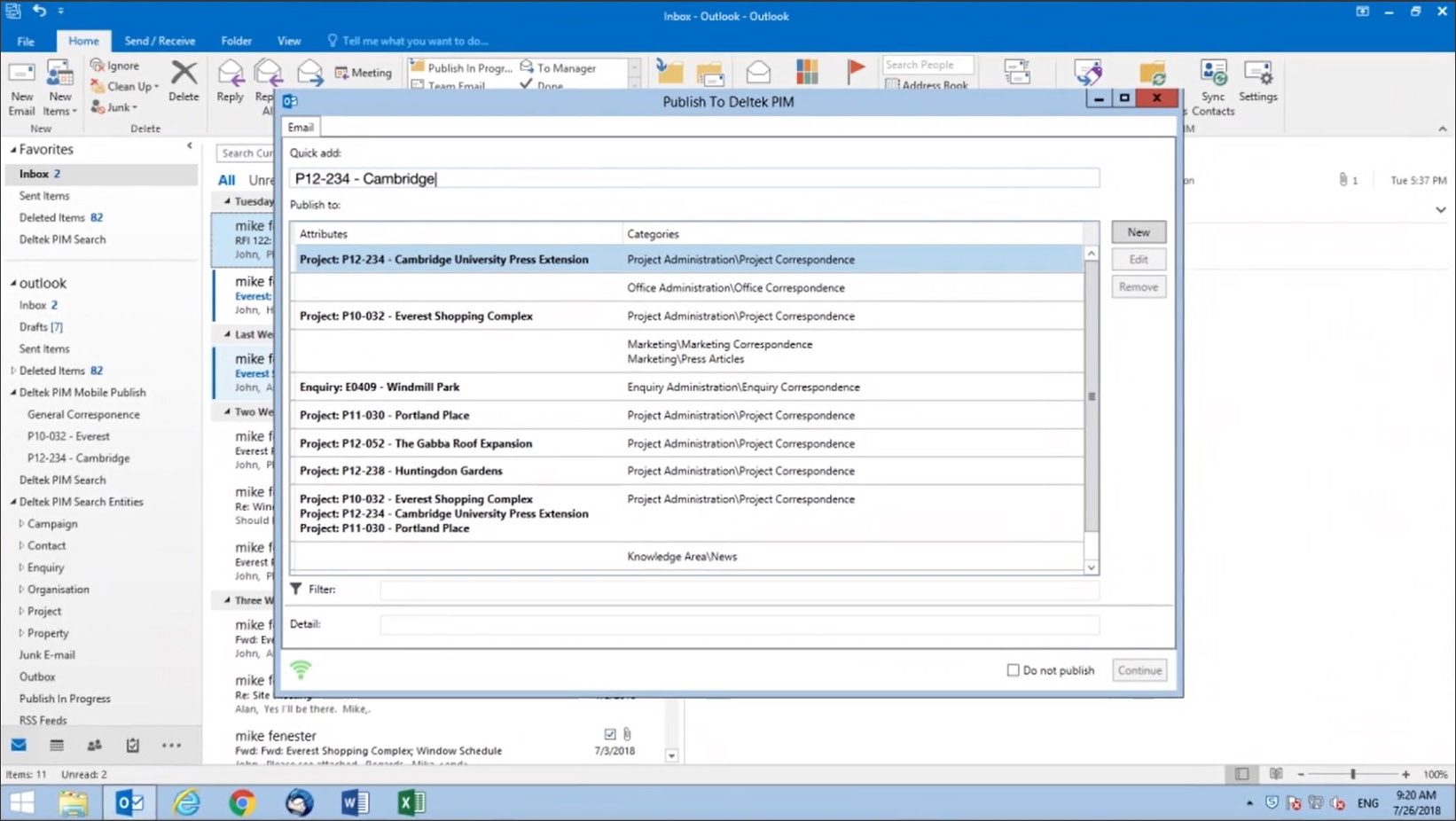Click the zoom out minus button
Viewport: 1456px width, 821px height.
[1301, 774]
